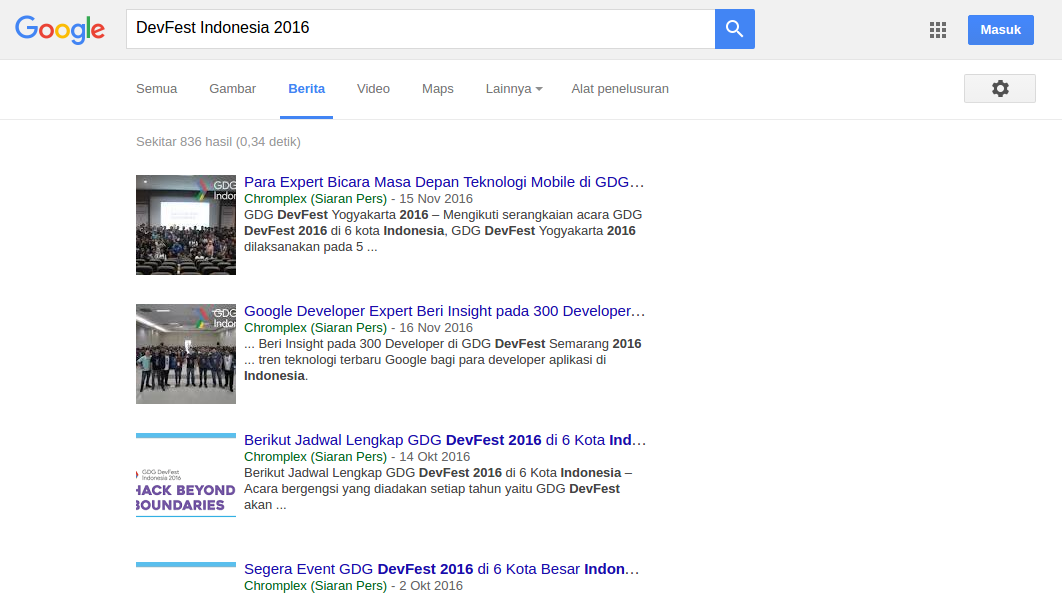
Task: Switch to the Gambar tab
Action: (x=232, y=89)
